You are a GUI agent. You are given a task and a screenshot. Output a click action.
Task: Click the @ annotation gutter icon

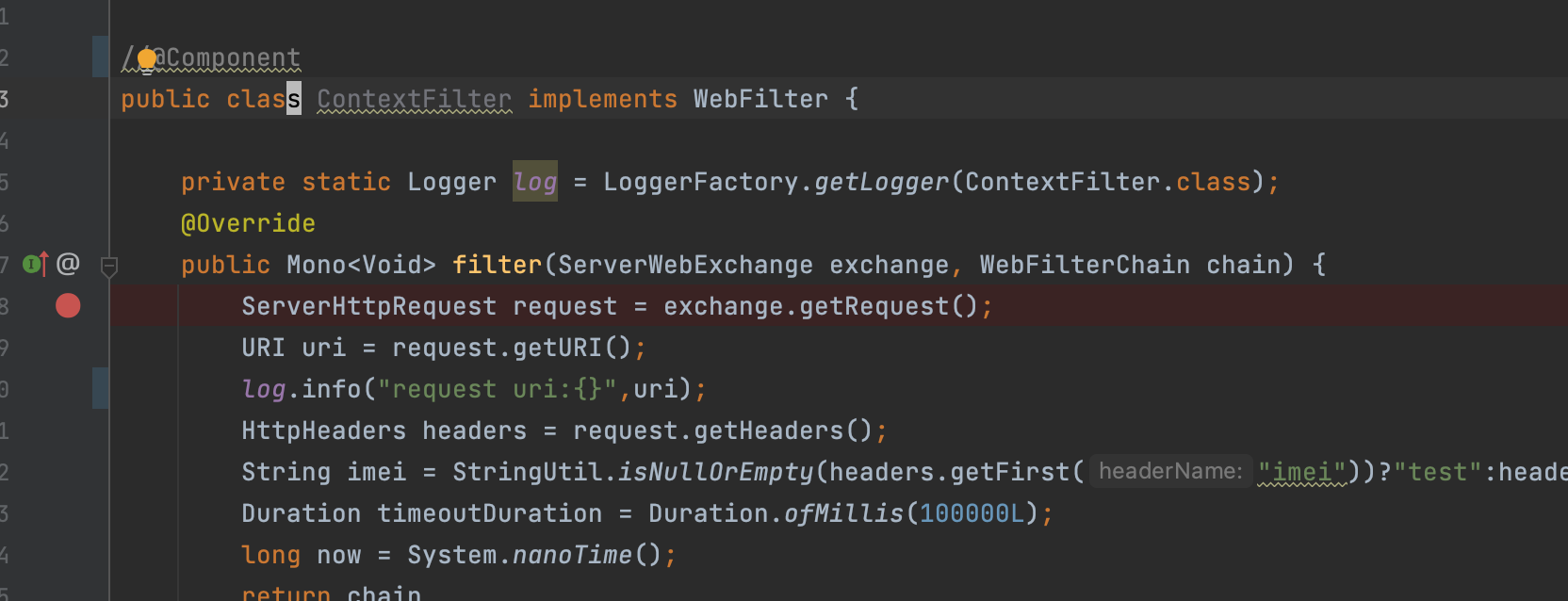(x=68, y=264)
